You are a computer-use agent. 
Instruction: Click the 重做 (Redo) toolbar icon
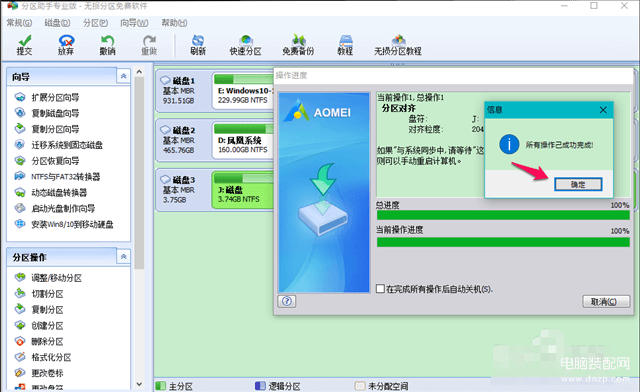(149, 45)
